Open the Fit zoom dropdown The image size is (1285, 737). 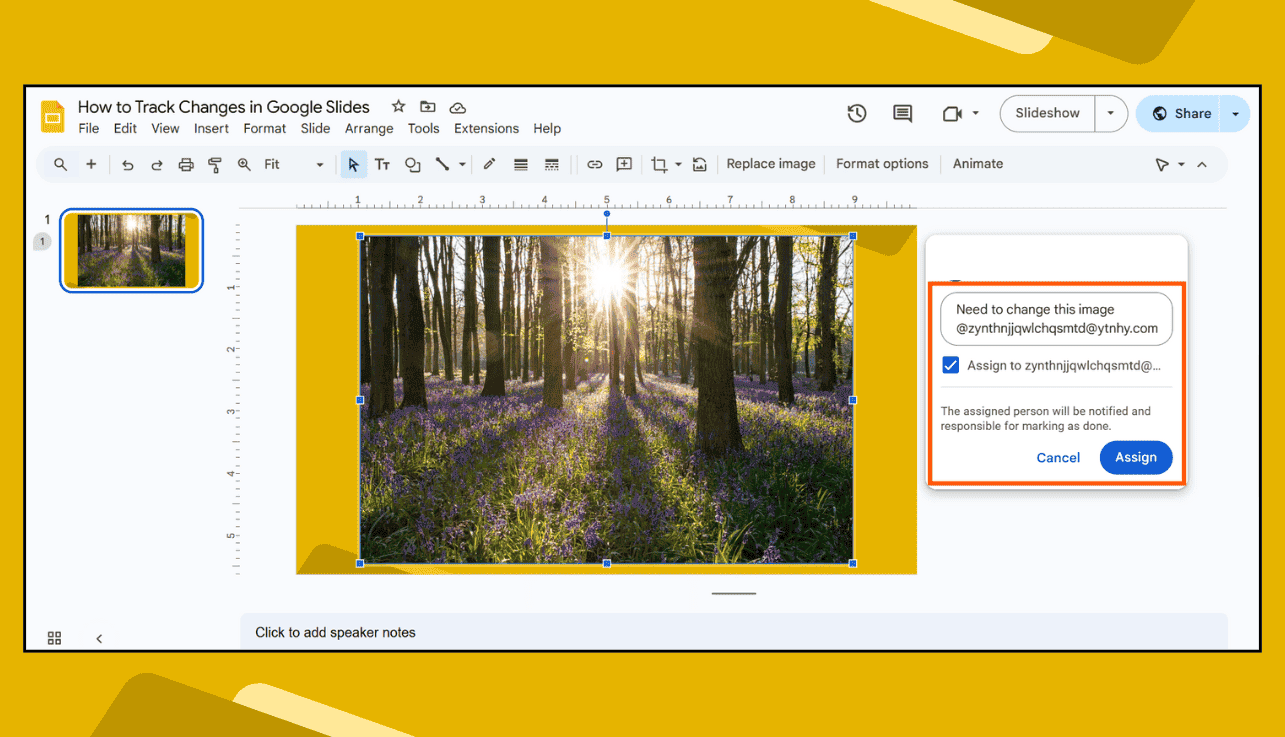tap(318, 164)
